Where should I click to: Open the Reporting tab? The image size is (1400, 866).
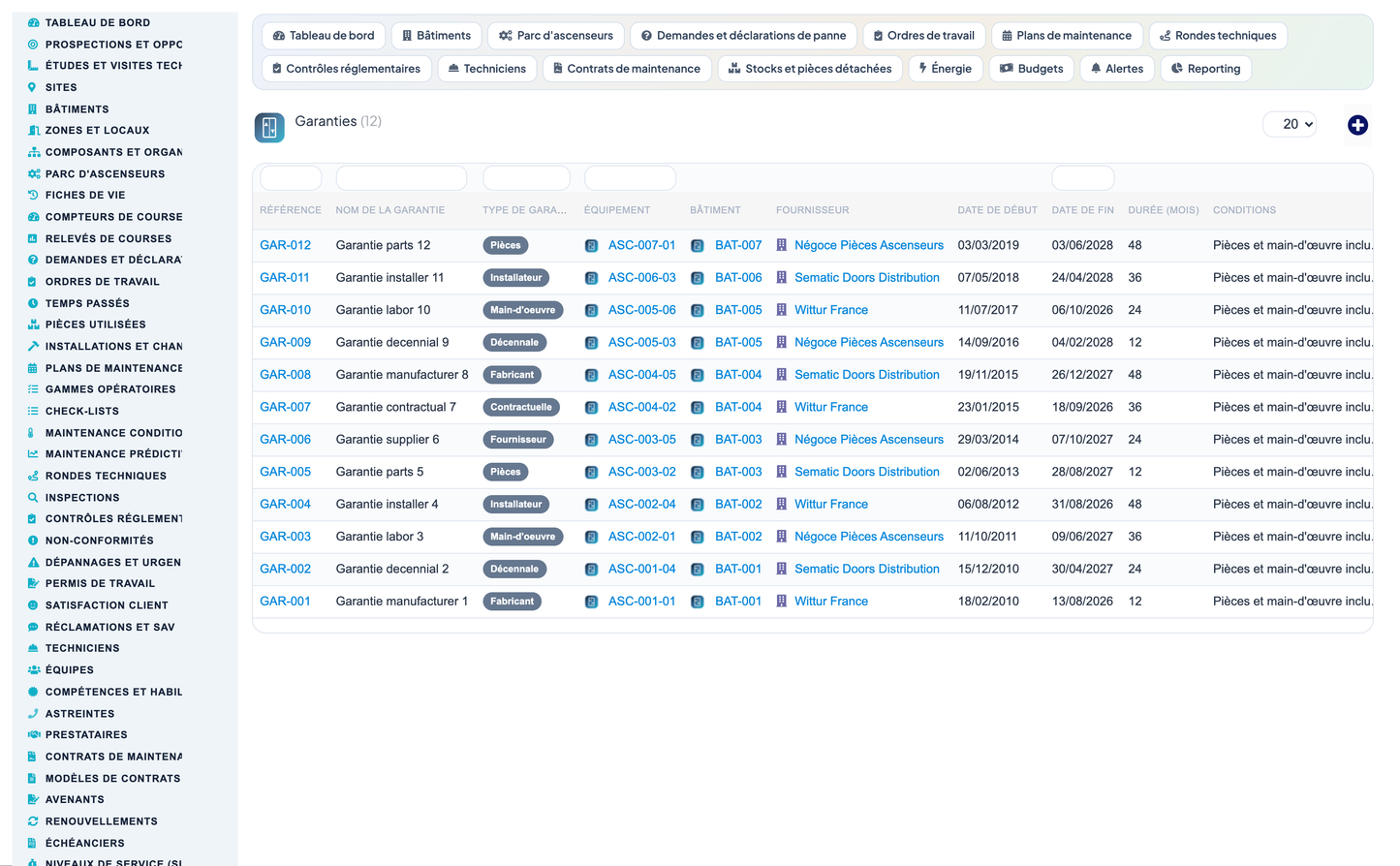click(1206, 69)
